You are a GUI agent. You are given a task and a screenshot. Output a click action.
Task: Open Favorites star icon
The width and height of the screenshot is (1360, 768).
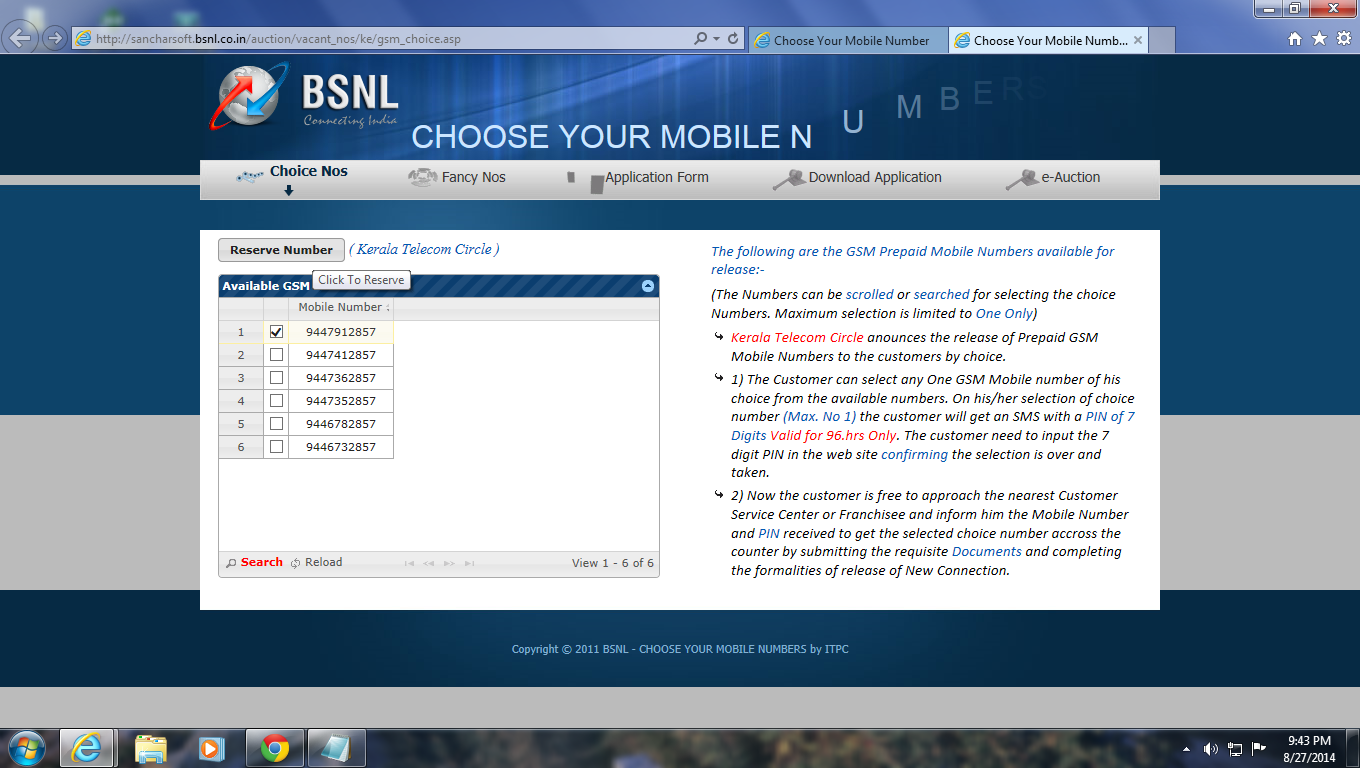(1319, 39)
